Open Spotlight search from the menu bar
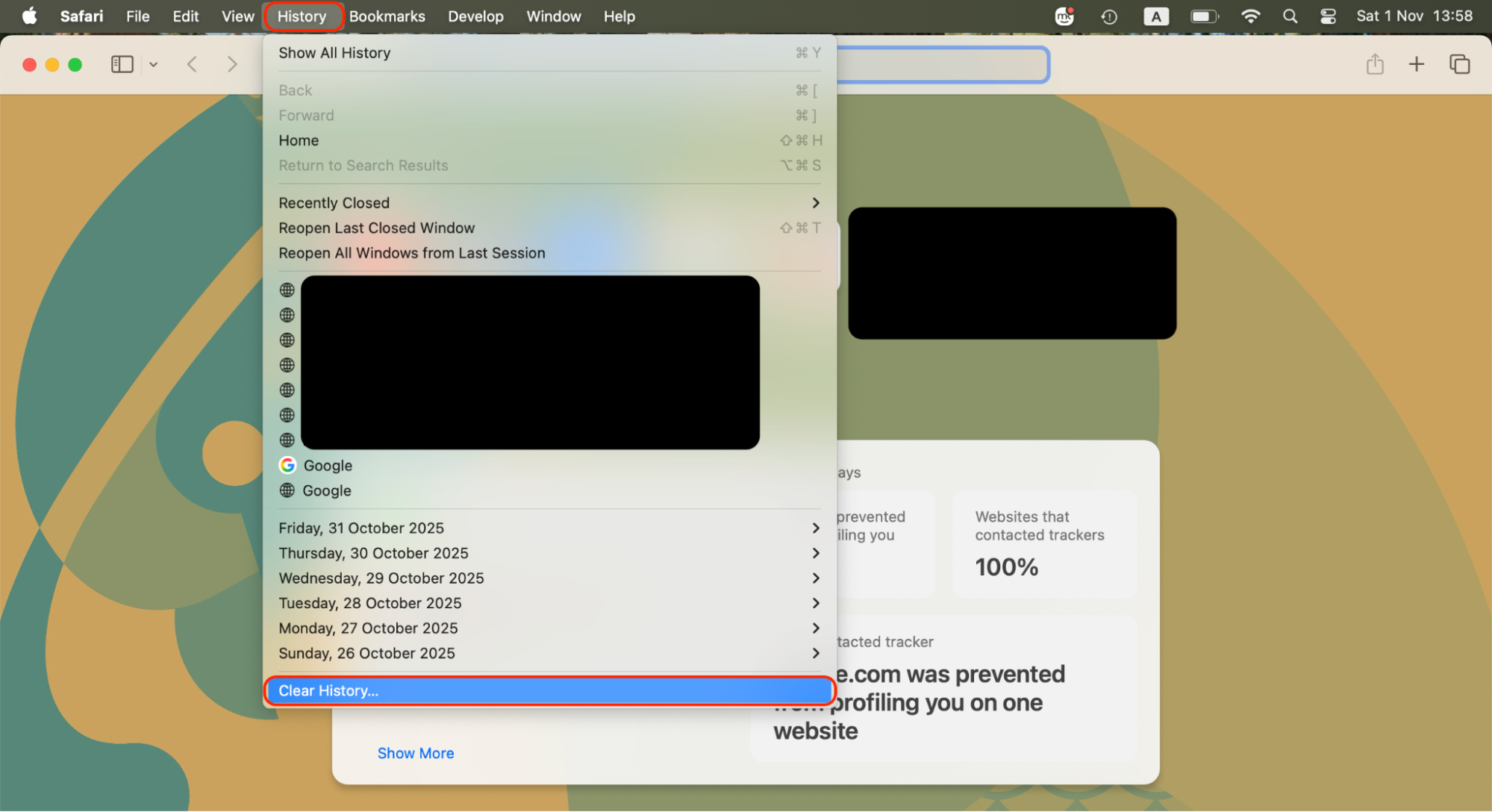 click(1290, 16)
